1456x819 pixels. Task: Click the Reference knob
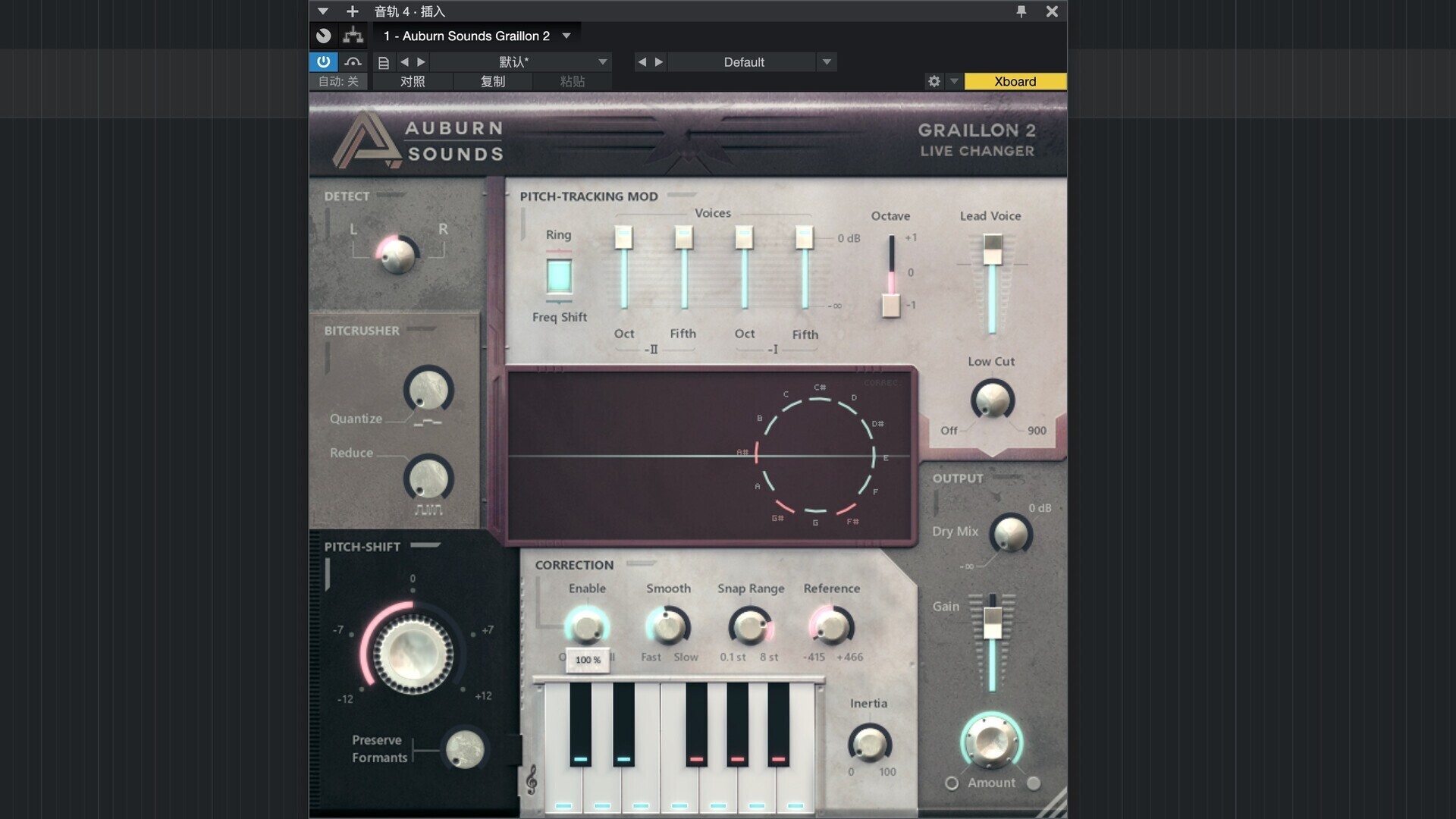click(x=832, y=627)
